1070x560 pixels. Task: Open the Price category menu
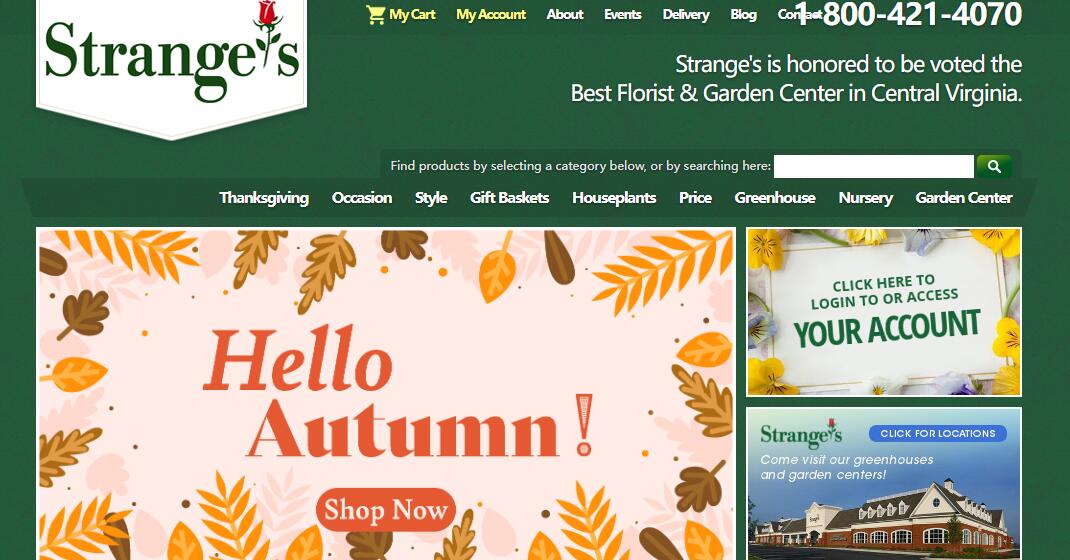(695, 198)
